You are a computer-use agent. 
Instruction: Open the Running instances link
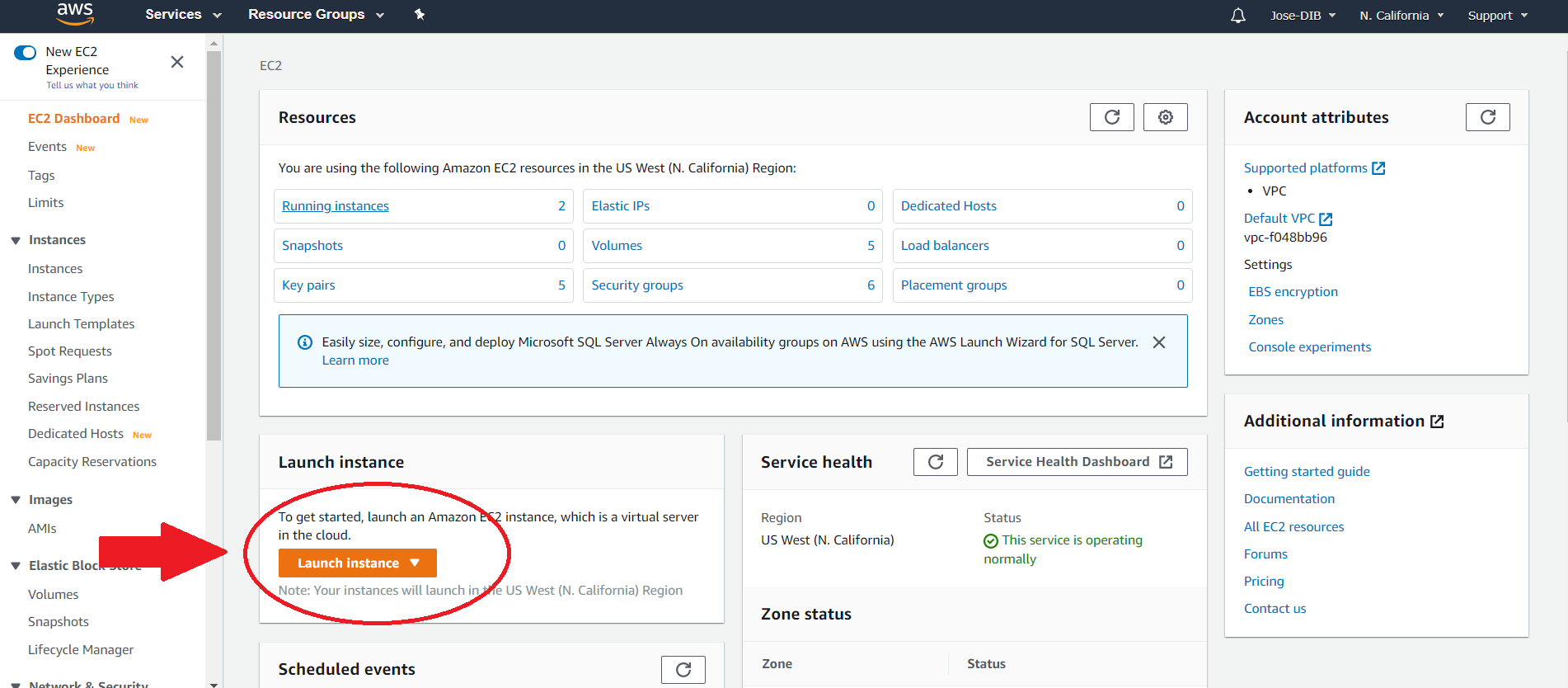336,206
